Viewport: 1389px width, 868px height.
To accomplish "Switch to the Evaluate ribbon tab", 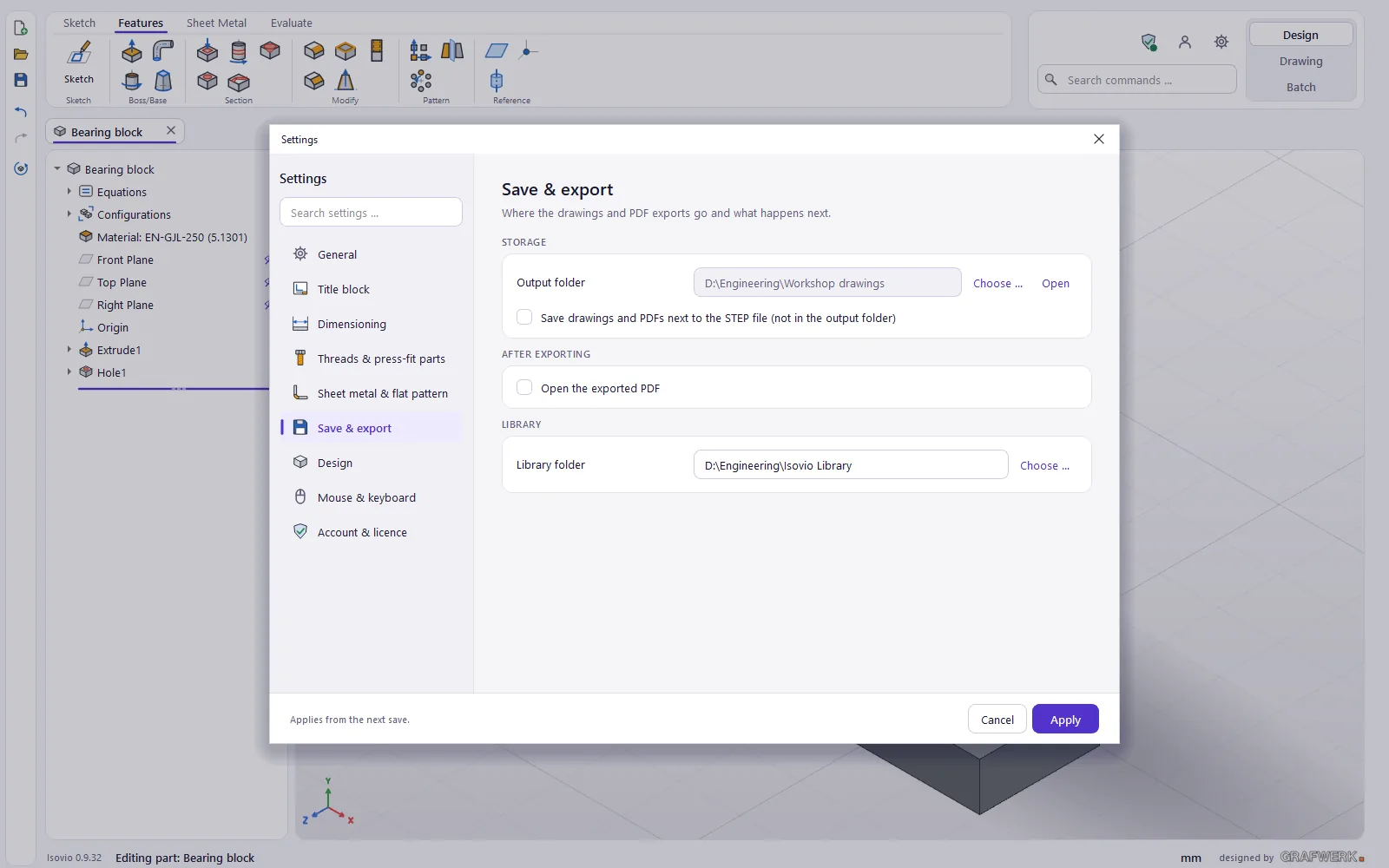I will pyautogui.click(x=292, y=23).
